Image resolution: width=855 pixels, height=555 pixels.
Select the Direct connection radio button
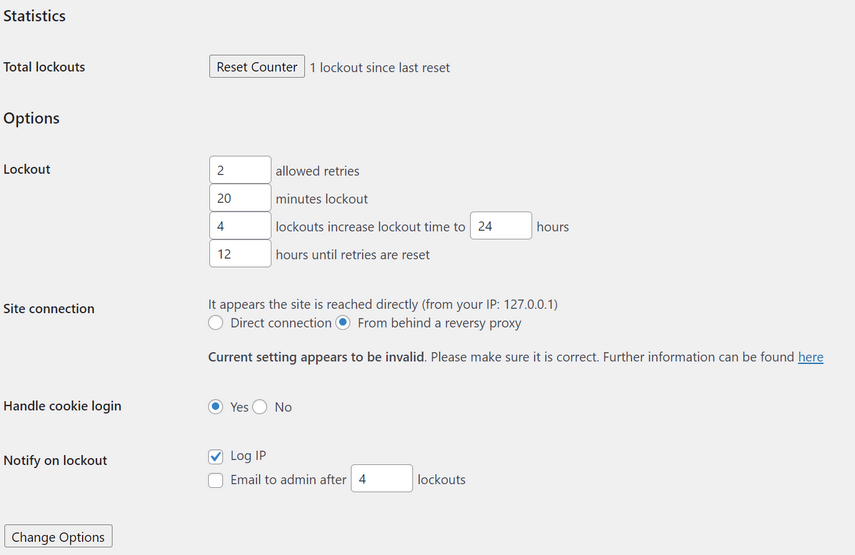216,323
